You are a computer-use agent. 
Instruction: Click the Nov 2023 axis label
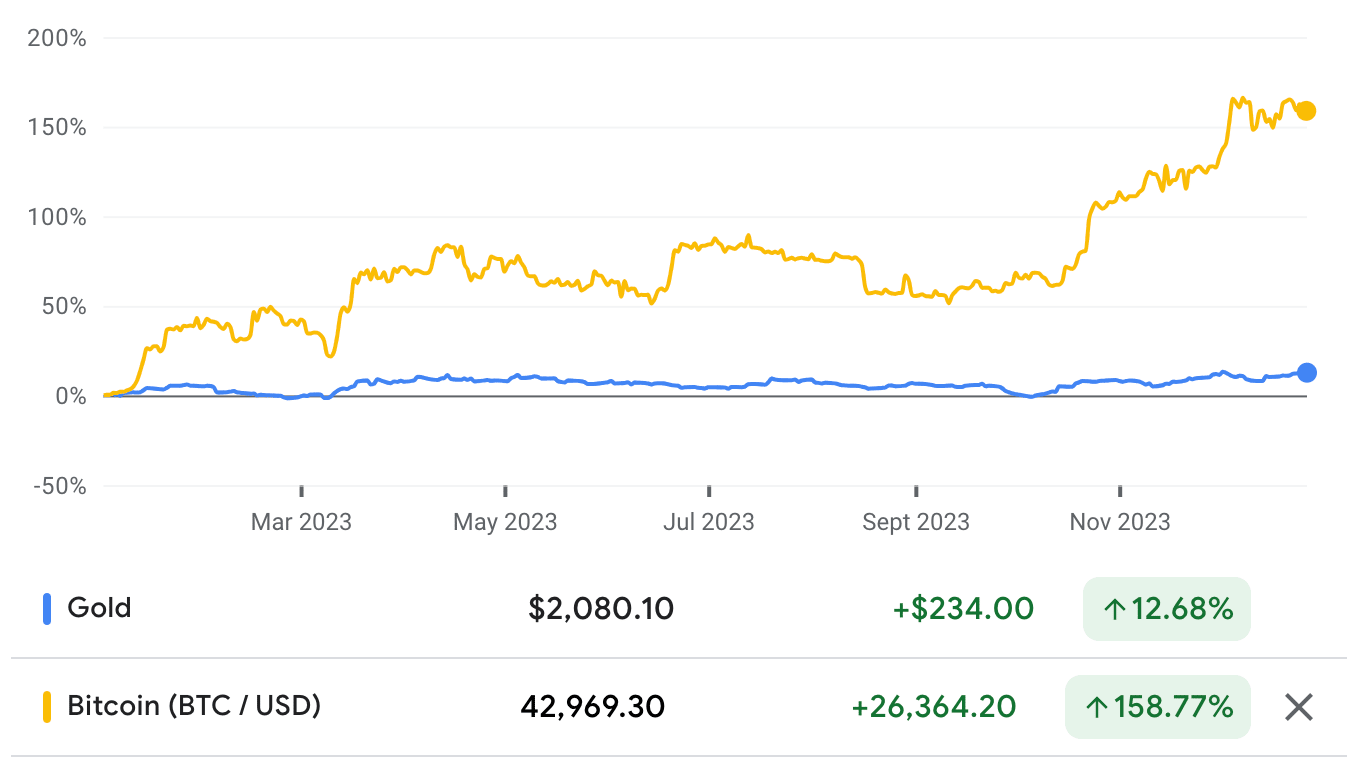[1120, 522]
